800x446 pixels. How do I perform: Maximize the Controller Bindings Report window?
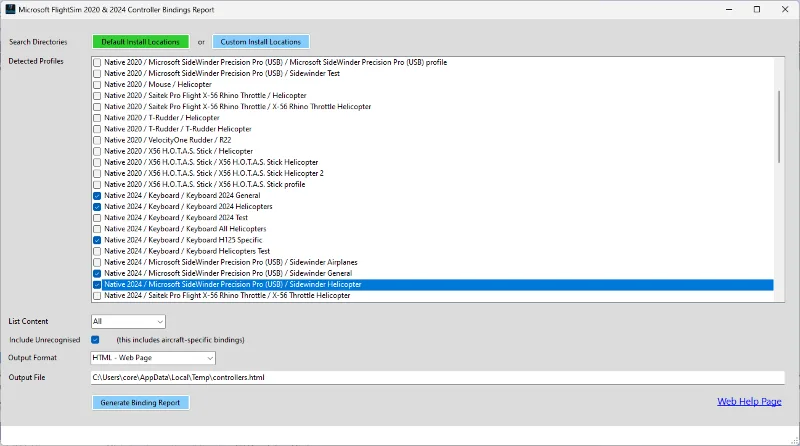point(757,9)
